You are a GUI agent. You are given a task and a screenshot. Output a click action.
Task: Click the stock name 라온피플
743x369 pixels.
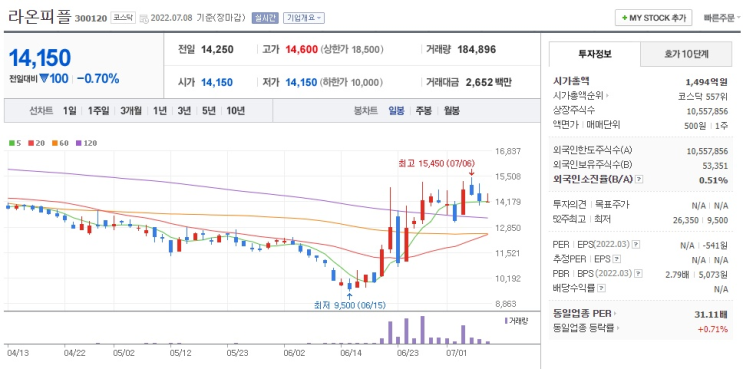(x=39, y=17)
